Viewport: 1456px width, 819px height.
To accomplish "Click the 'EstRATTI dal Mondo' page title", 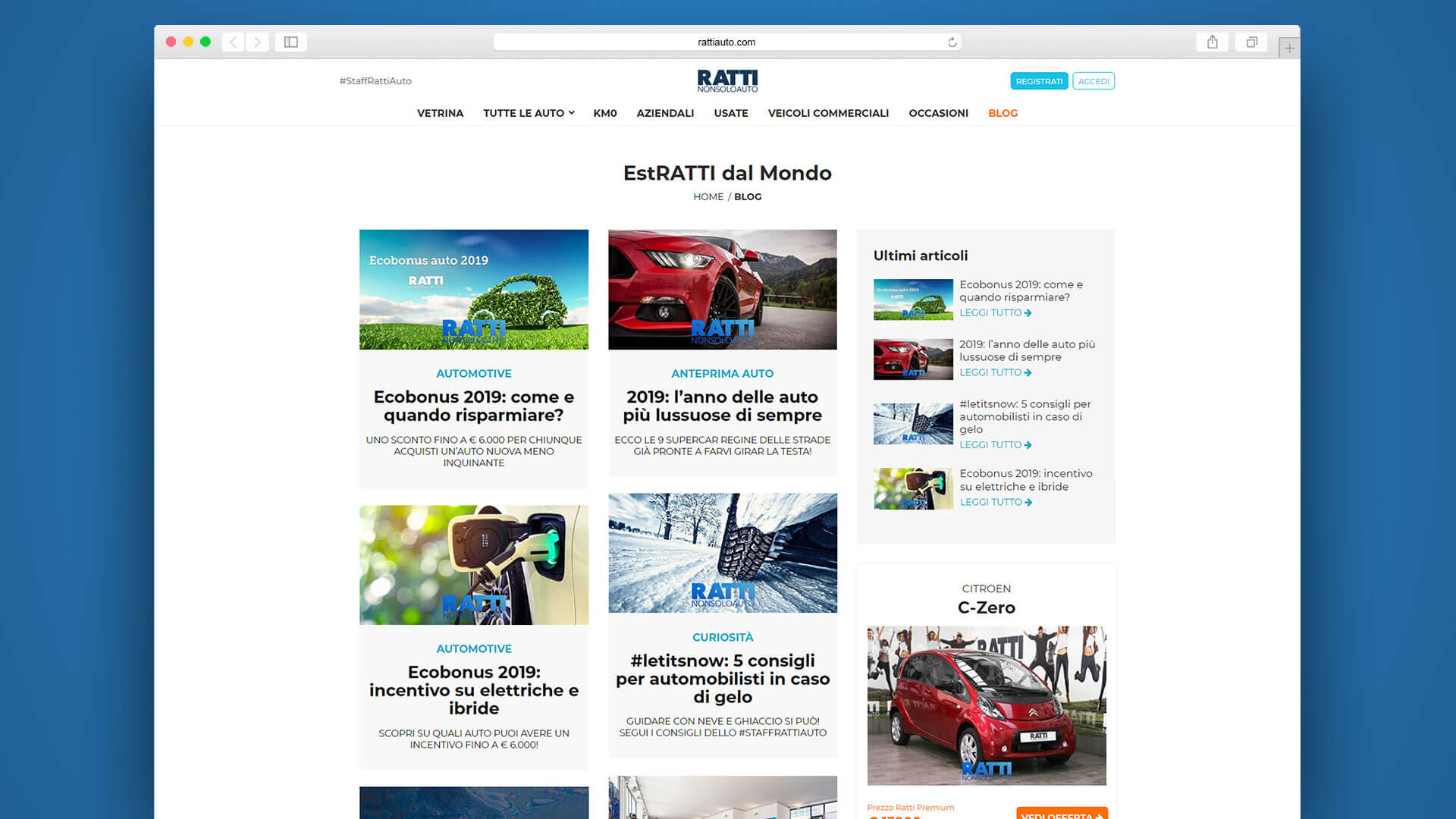I will point(727,173).
